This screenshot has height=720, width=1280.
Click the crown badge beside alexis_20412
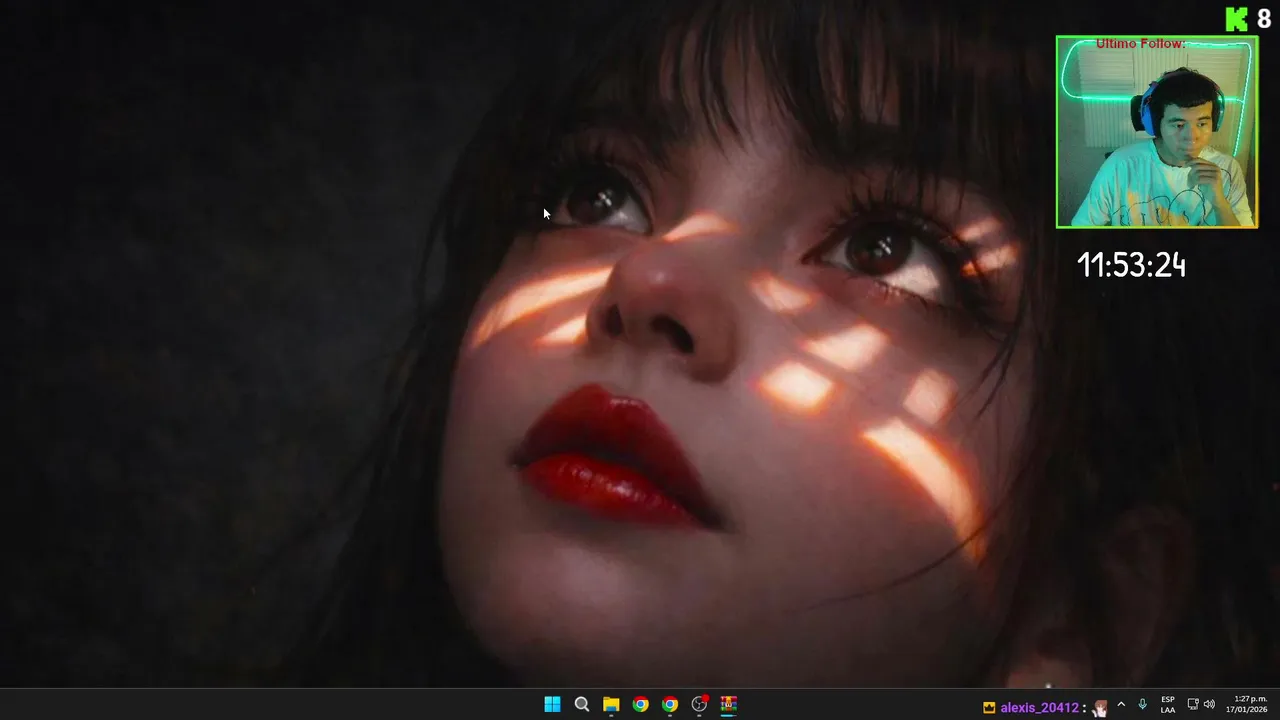click(989, 707)
